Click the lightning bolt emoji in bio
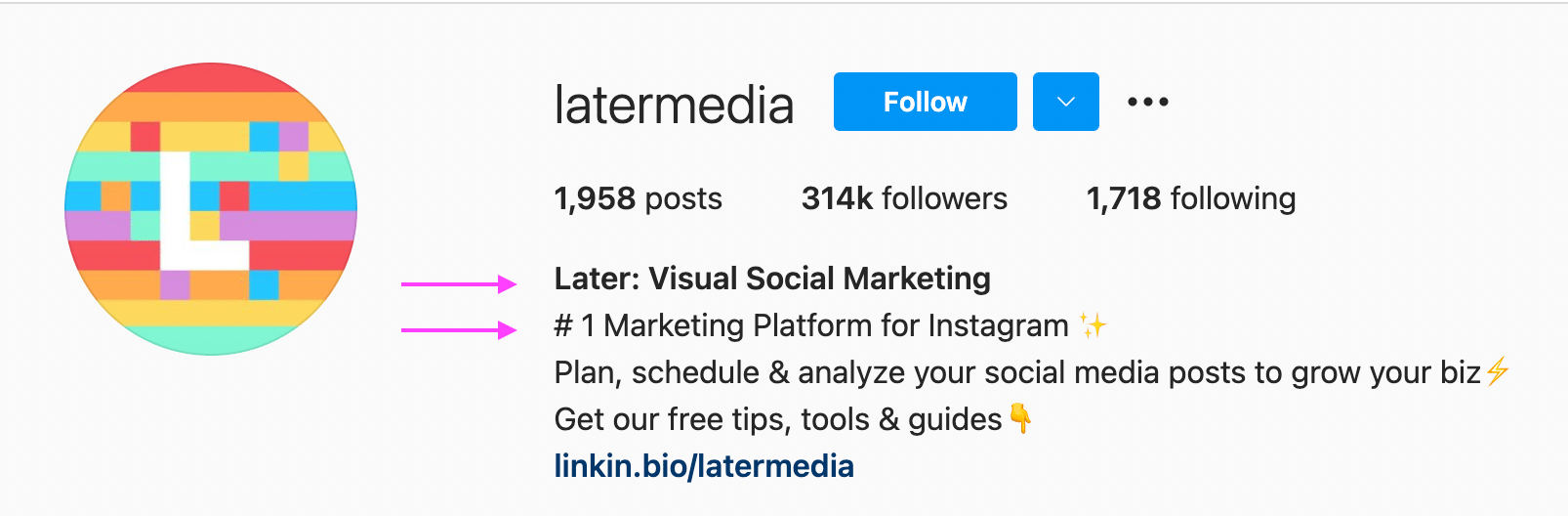Image resolution: width=1568 pixels, height=516 pixels. point(1498,371)
